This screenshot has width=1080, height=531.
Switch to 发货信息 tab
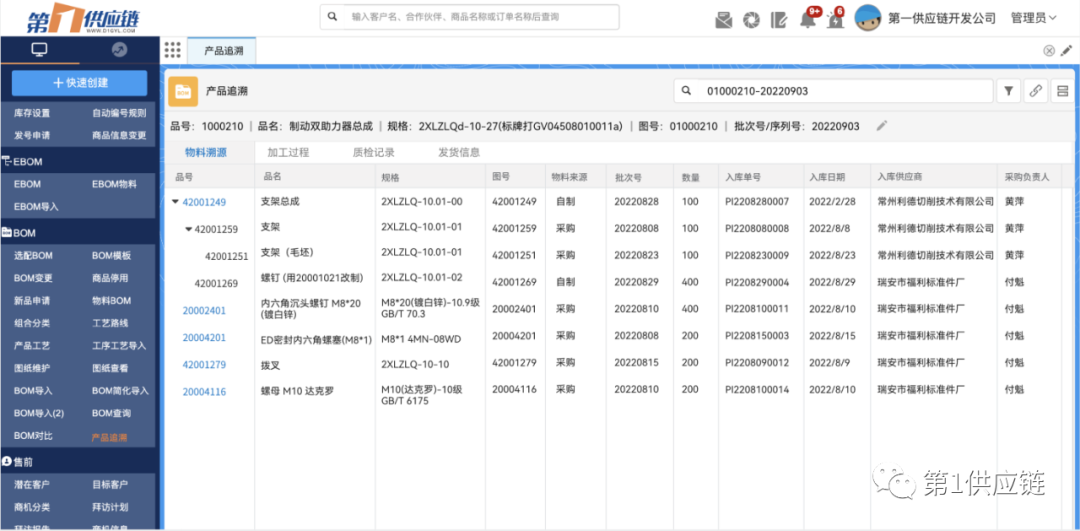click(x=459, y=152)
